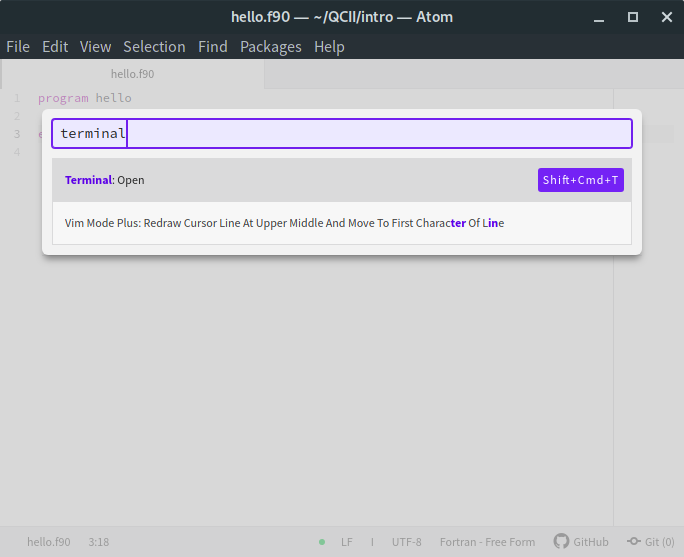The image size is (684, 557).
Task: Open the Selection menu
Action: pyautogui.click(x=154, y=47)
